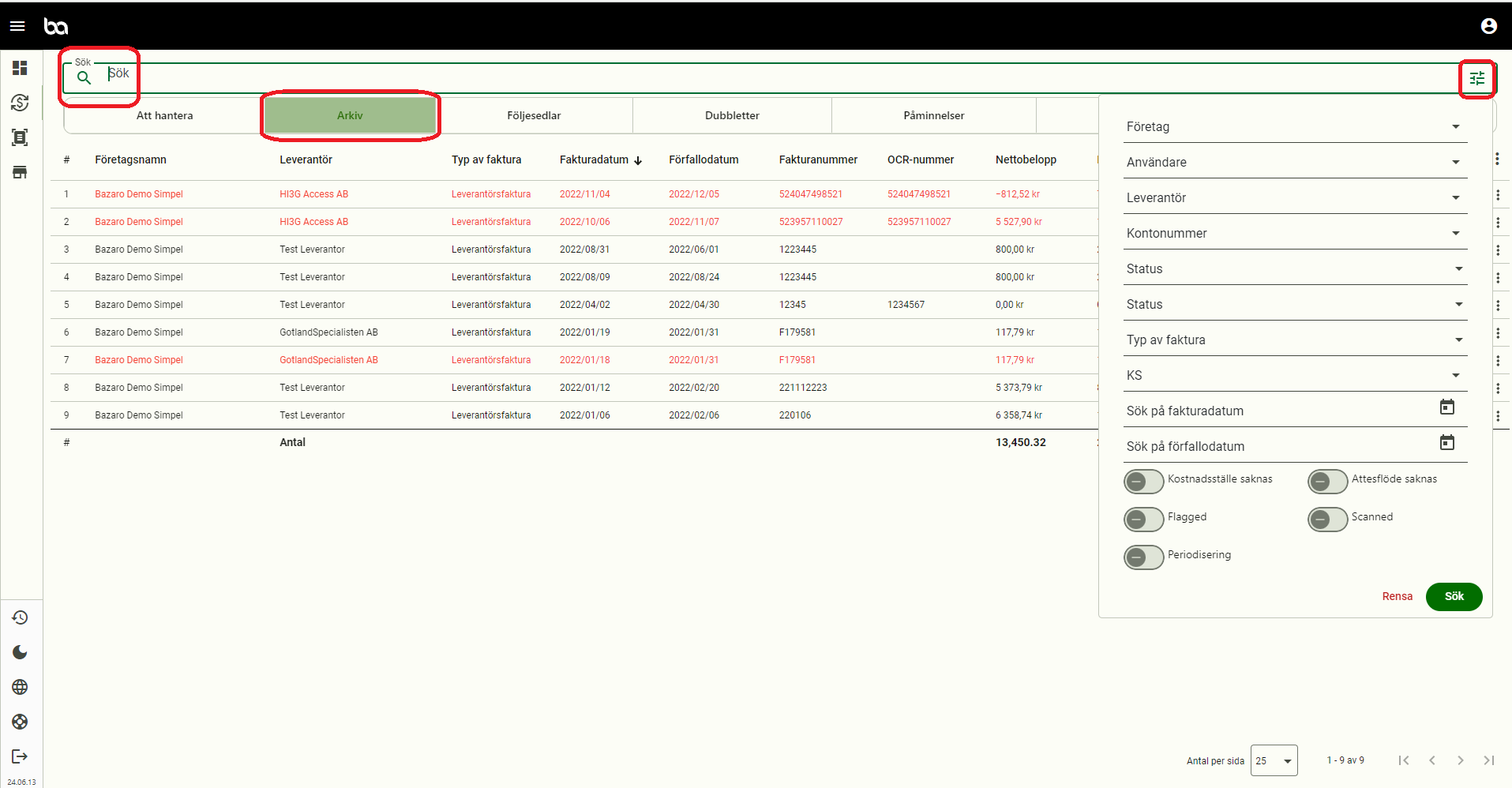Open the dashboard from the sidebar

pyautogui.click(x=20, y=68)
